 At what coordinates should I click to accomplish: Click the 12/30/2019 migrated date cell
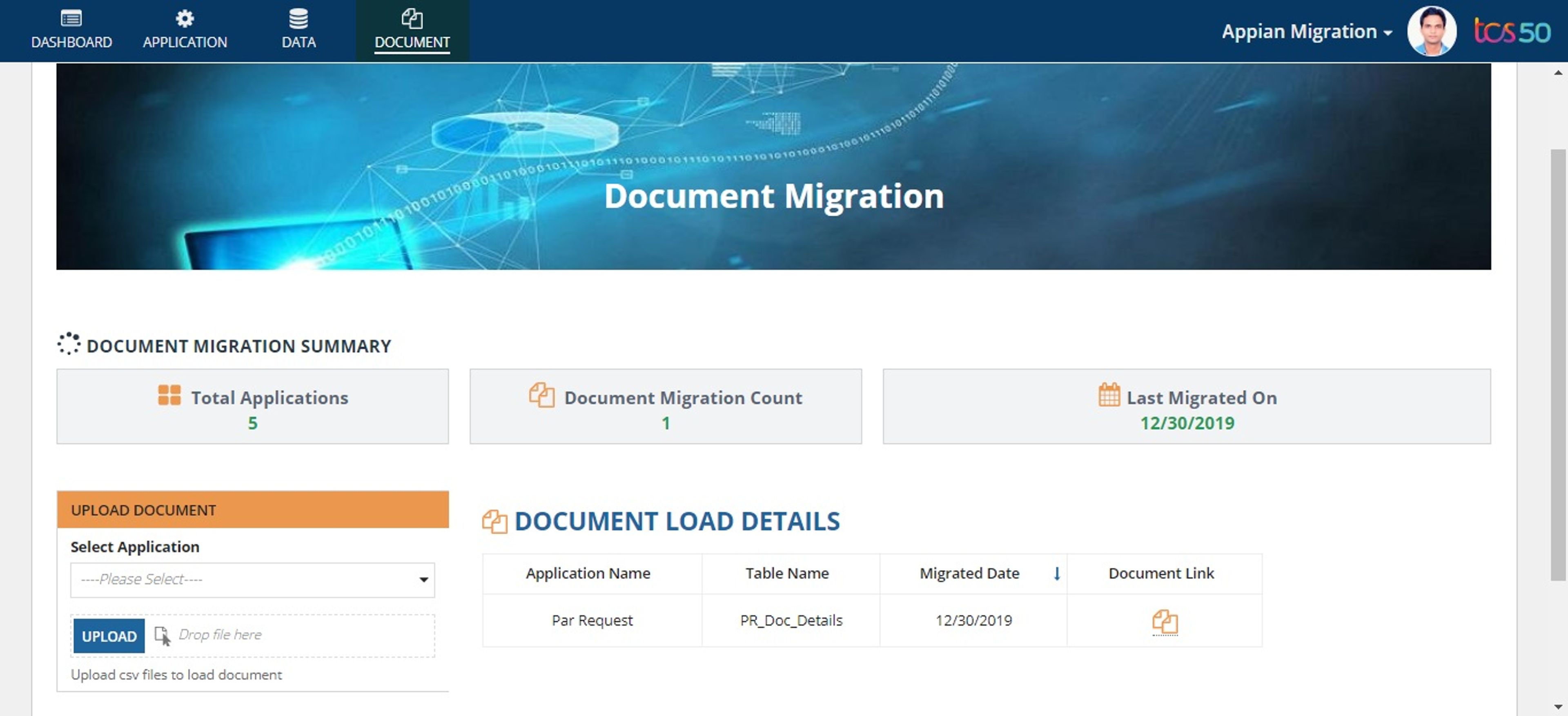pos(973,620)
